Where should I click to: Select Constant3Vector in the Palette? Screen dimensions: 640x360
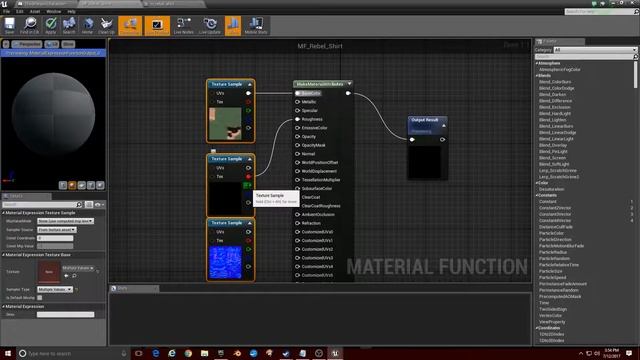555,214
